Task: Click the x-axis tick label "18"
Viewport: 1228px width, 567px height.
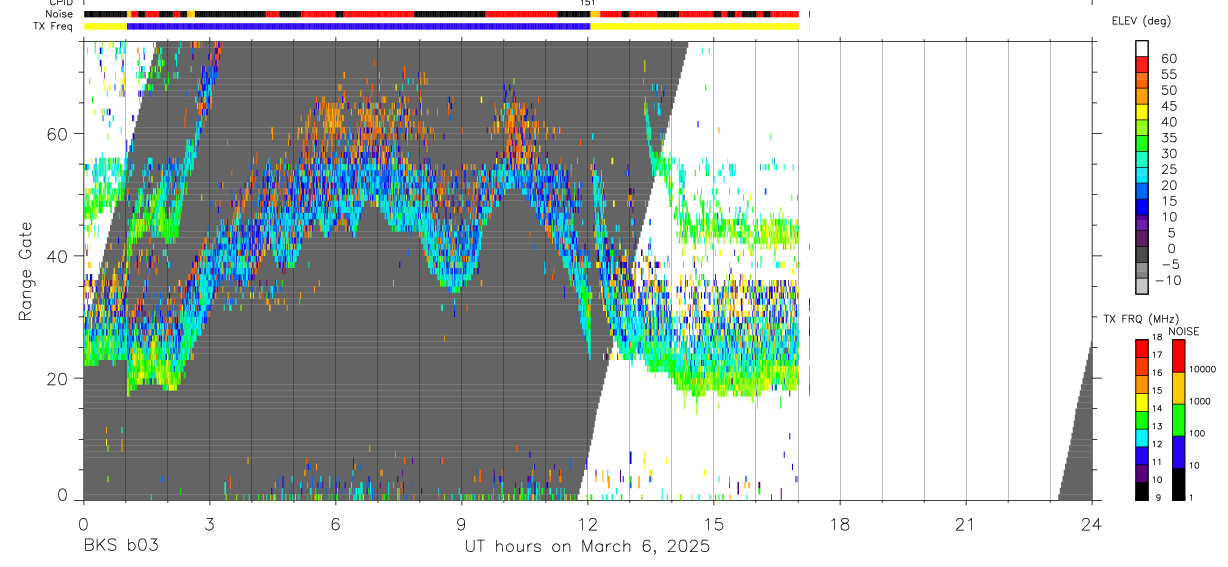Action: click(x=840, y=524)
